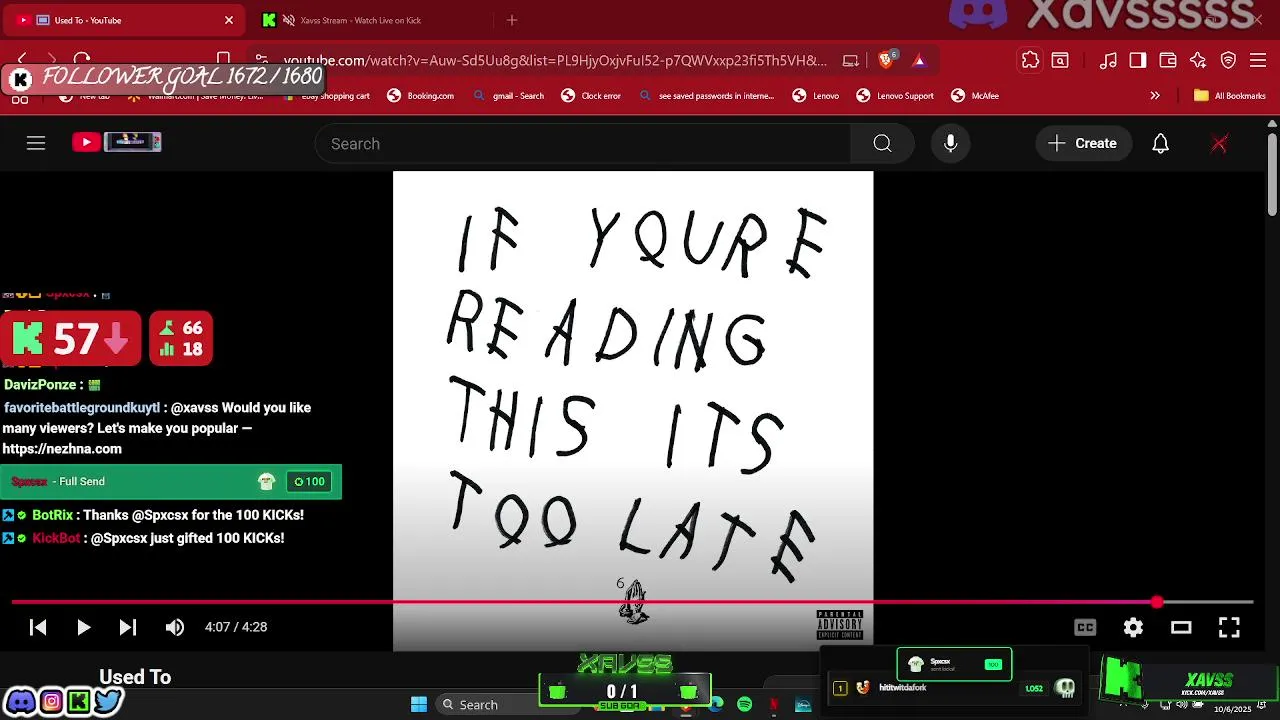Open the nezhna.com chat link

[x=62, y=449]
